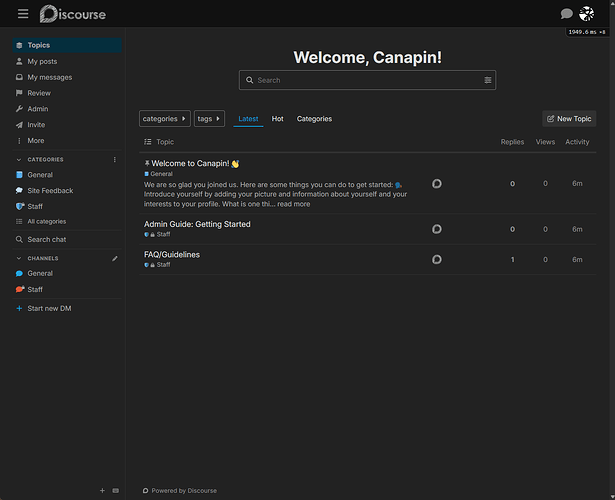Click replies count 1 on FAQ/Guidelines
Screen dimensions: 615x500
click(512, 260)
